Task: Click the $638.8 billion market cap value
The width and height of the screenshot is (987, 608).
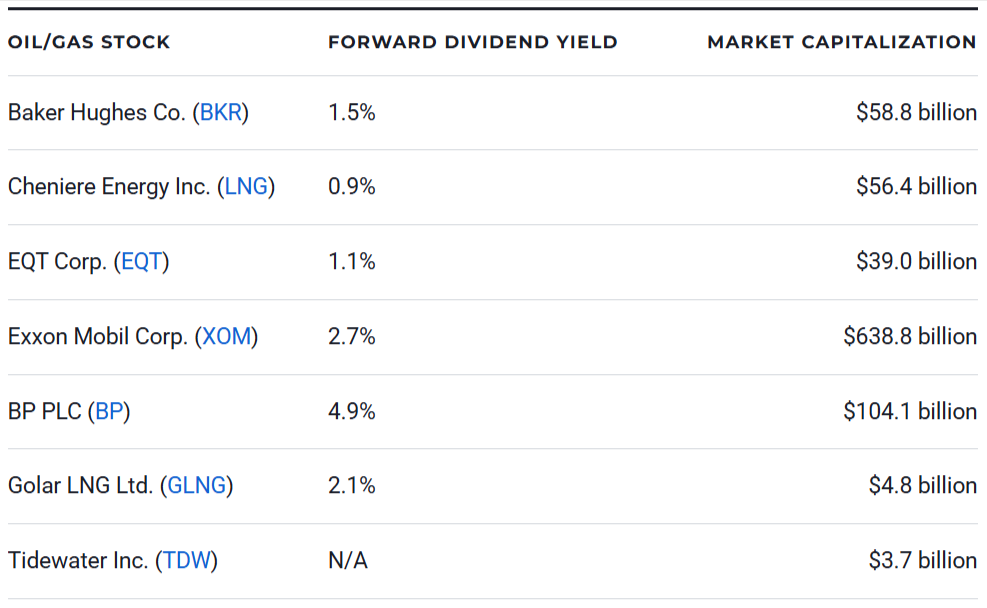Action: point(909,337)
